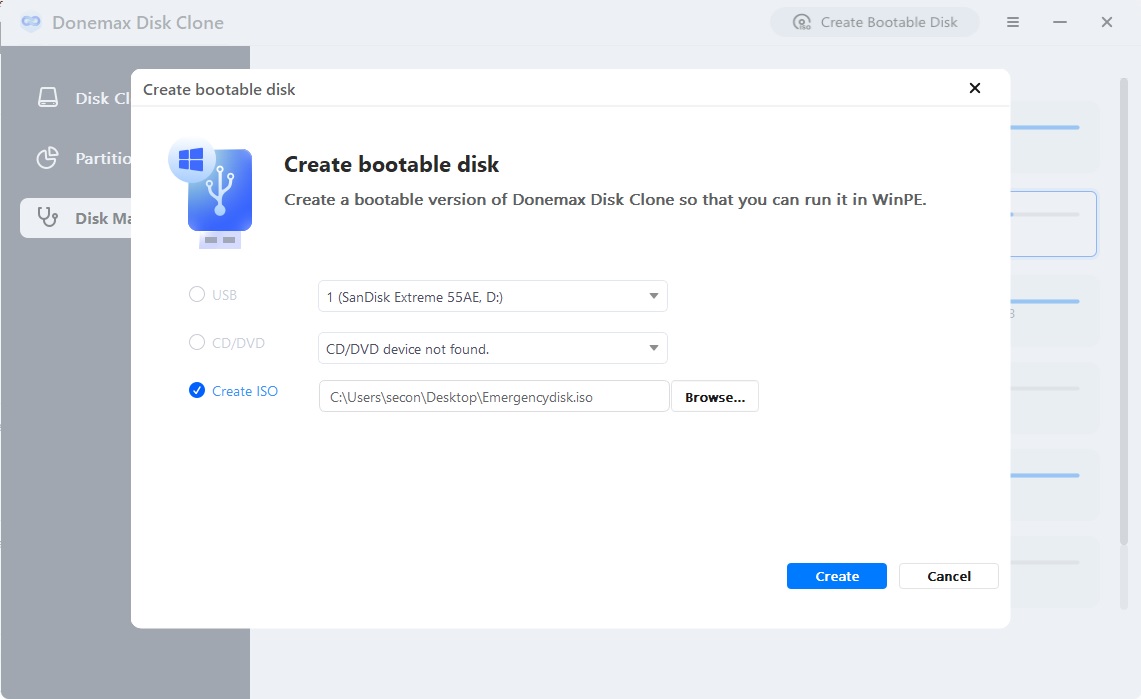Viewport: 1141px width, 699px height.
Task: Click the Browse button for ISO location
Action: click(714, 396)
